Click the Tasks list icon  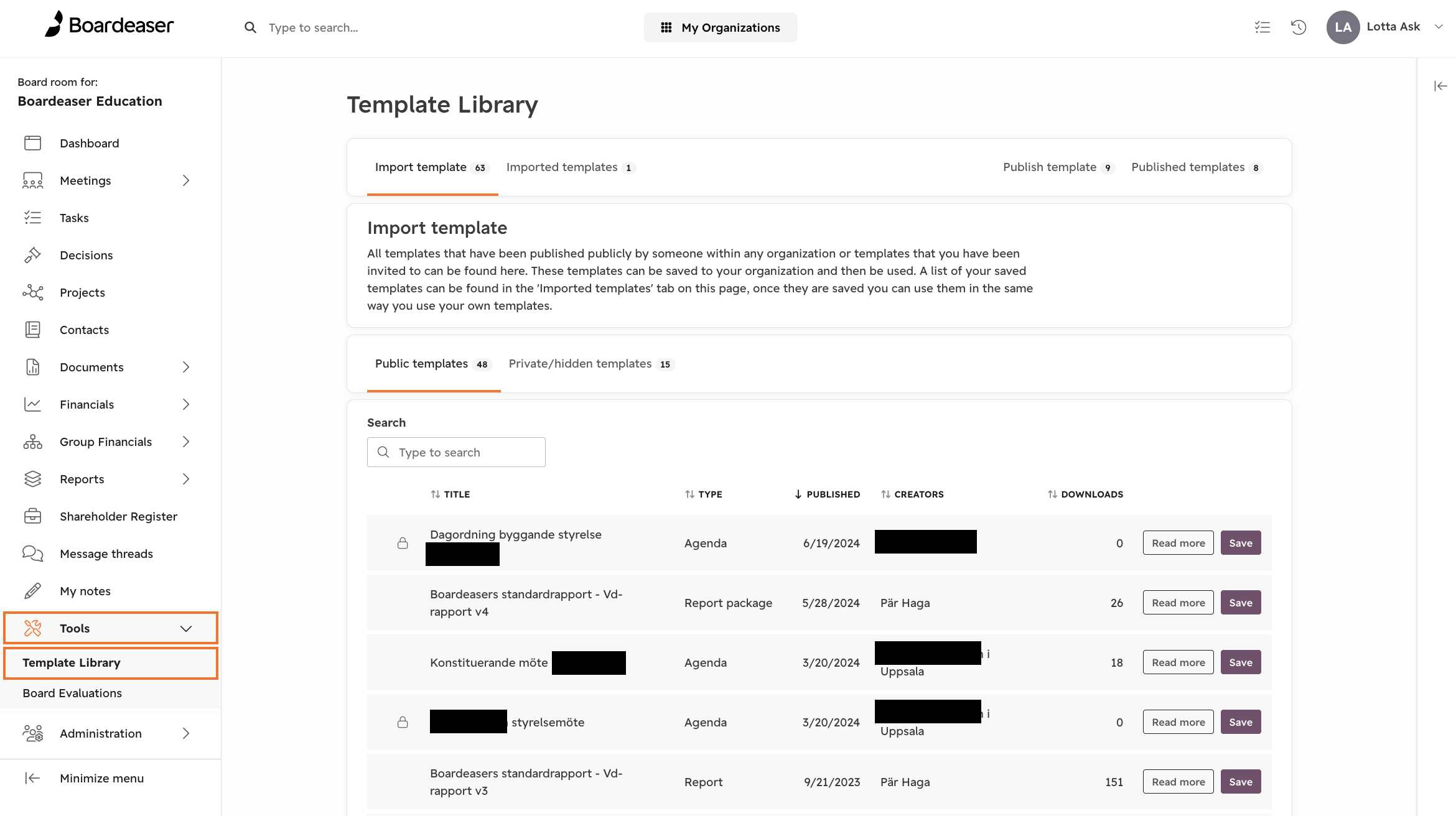tap(32, 218)
